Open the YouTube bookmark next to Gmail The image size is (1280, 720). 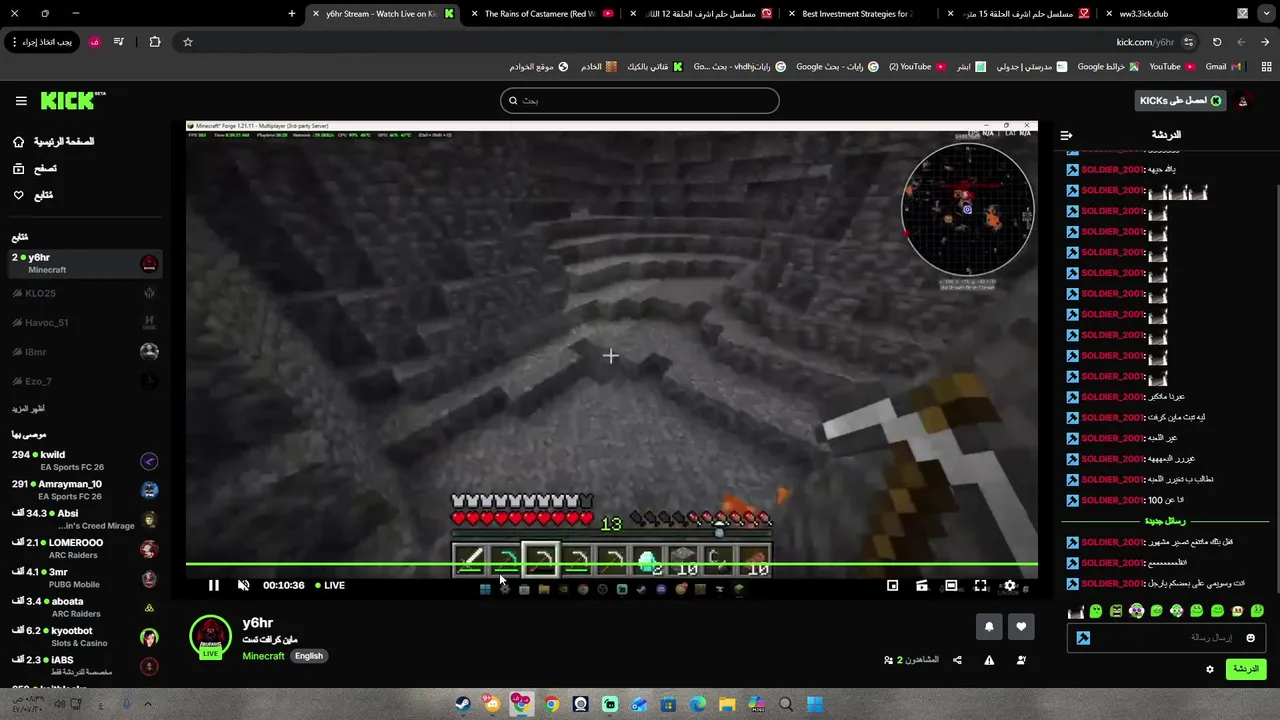point(1171,67)
